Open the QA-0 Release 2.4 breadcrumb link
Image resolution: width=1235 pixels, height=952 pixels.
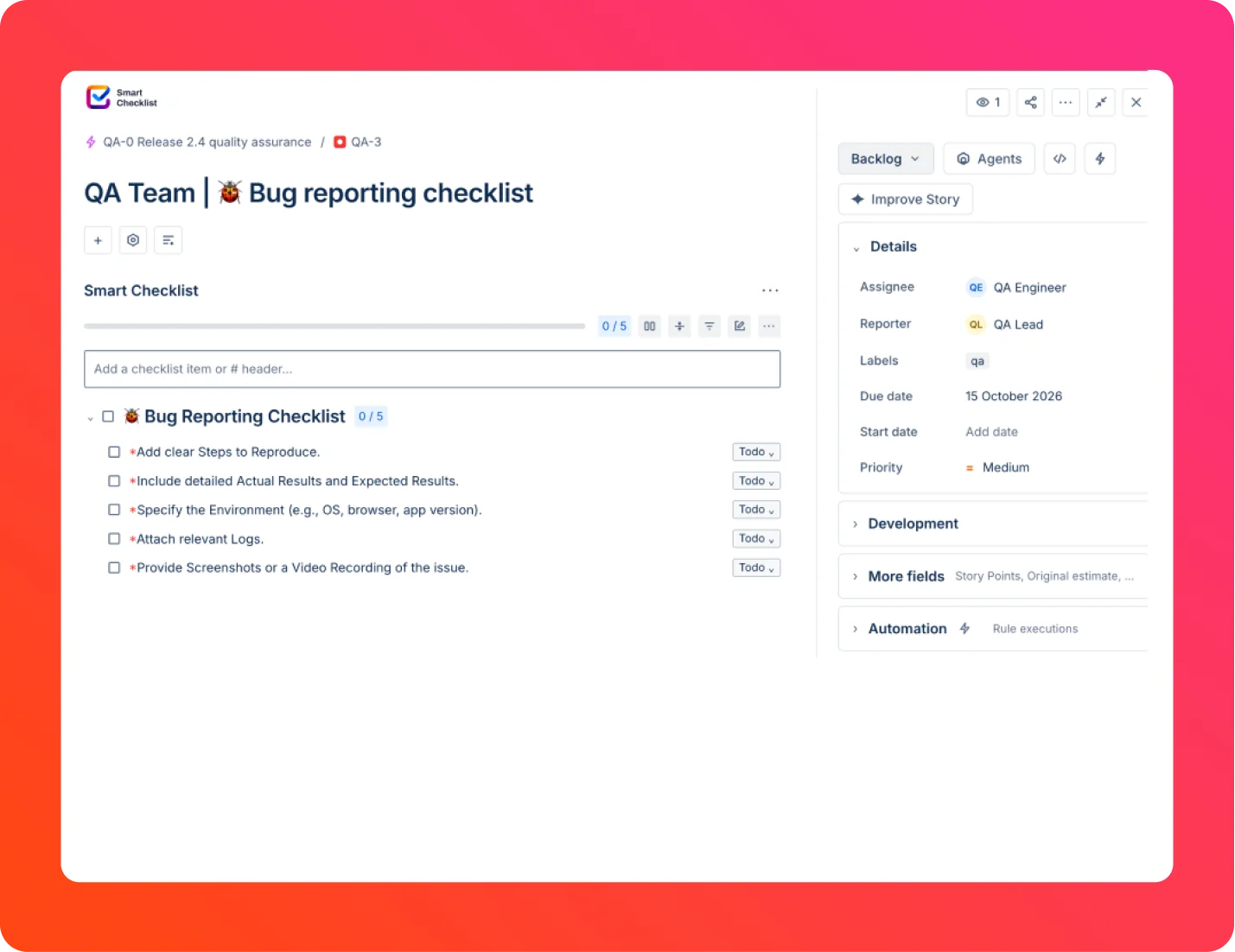[x=207, y=143]
